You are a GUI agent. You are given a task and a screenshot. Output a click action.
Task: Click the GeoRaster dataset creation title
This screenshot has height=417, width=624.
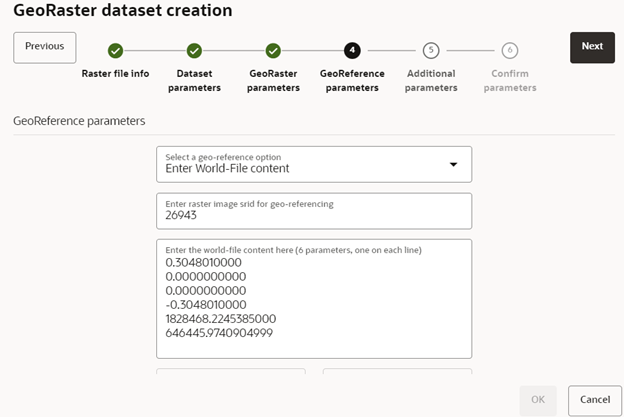(x=123, y=10)
